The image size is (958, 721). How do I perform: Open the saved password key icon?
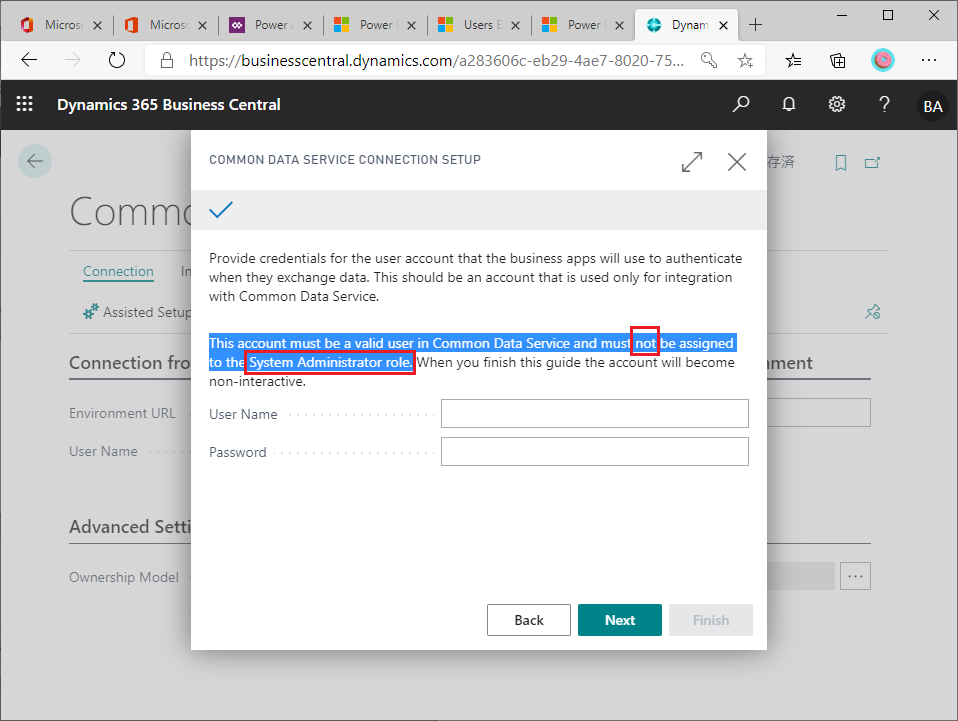(x=709, y=60)
